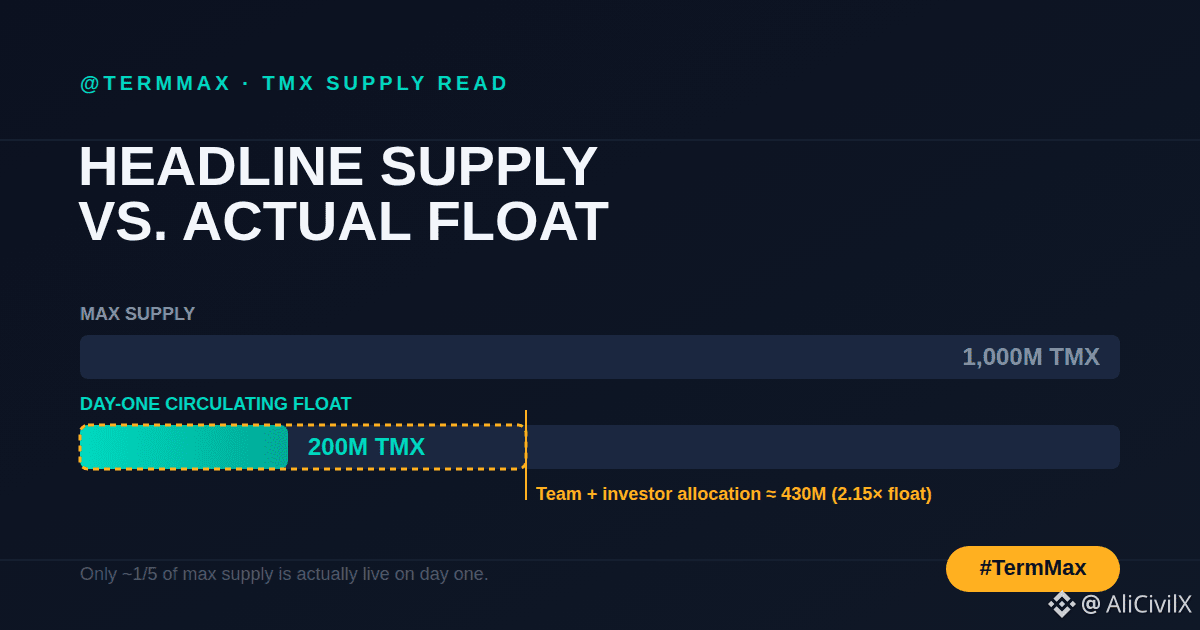Click the 1,000M TMX value text
The image size is (1200, 630).
point(1031,357)
